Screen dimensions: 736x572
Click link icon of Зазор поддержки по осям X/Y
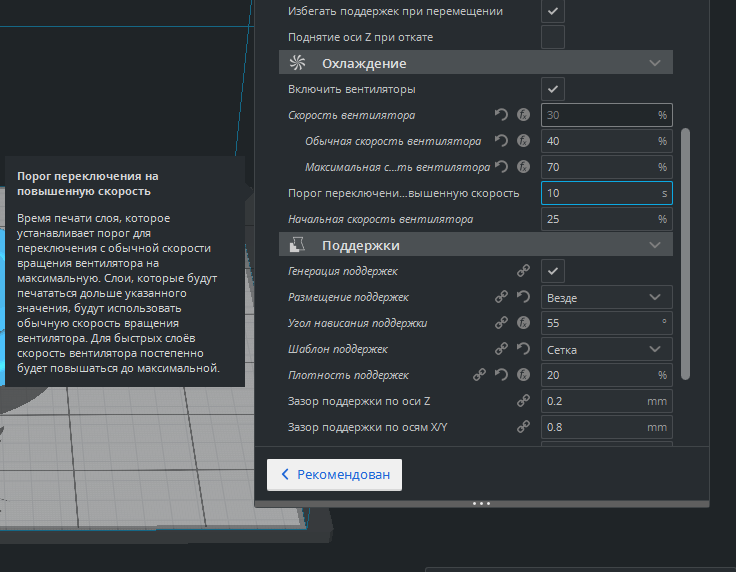click(x=523, y=427)
